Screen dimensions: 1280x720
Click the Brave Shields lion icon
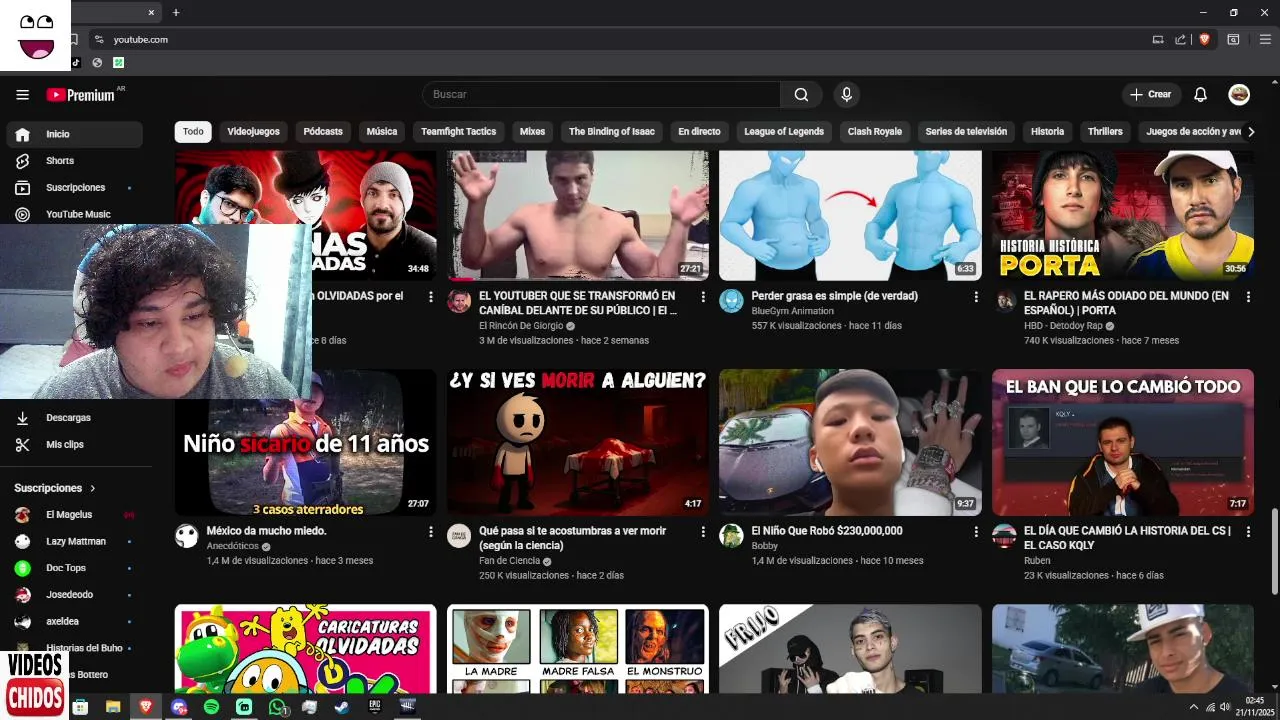[1204, 39]
